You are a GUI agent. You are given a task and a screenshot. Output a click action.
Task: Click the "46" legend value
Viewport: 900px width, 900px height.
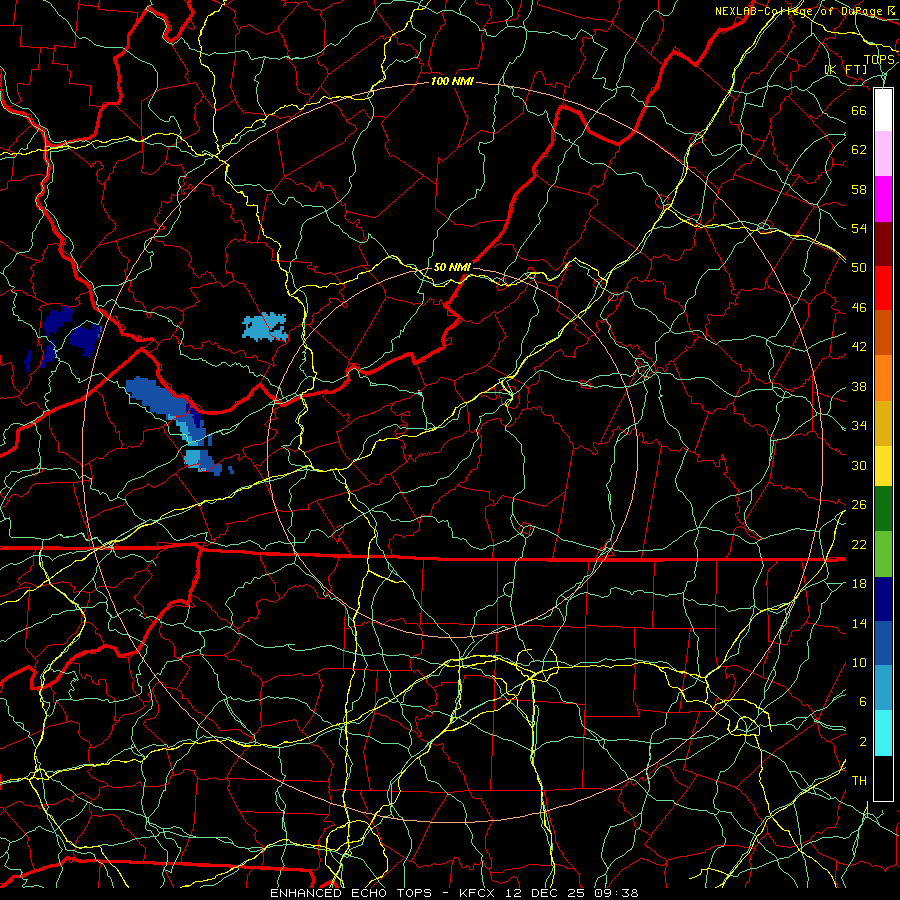859,308
